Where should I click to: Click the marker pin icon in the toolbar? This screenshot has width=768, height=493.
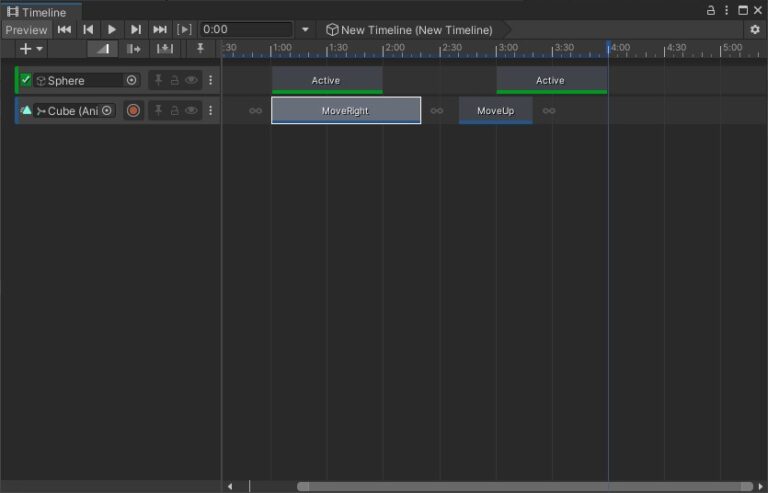coord(200,49)
